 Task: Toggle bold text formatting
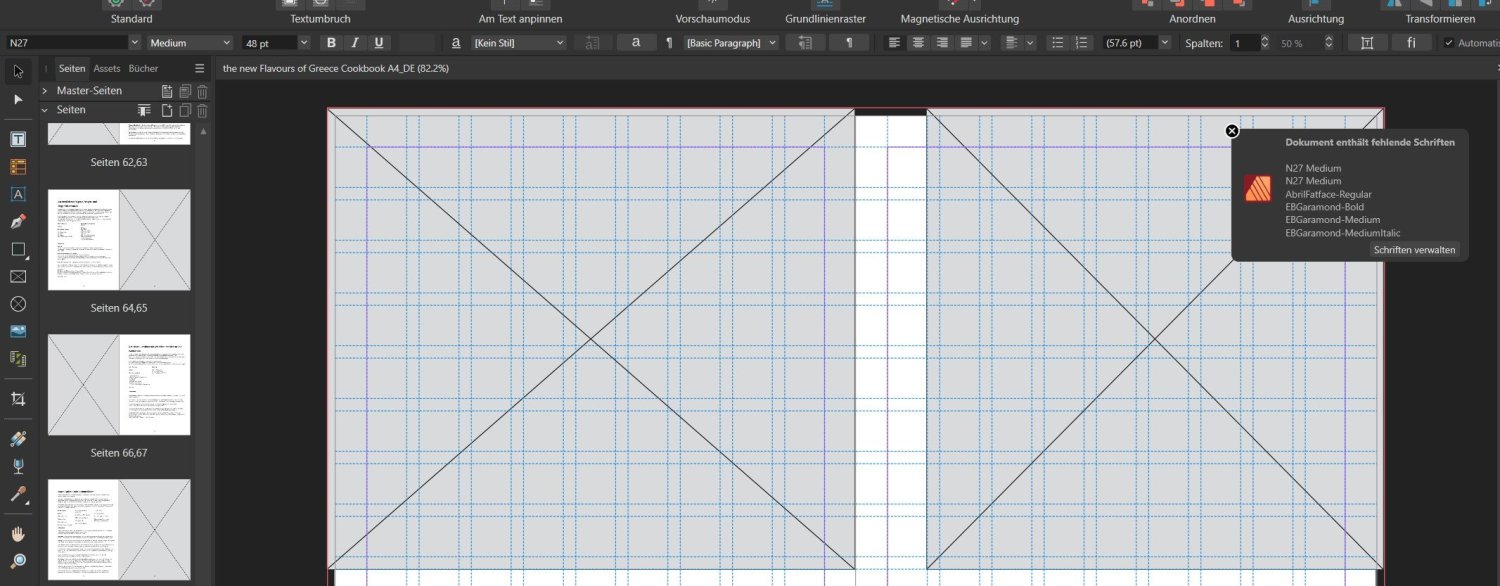click(x=331, y=42)
